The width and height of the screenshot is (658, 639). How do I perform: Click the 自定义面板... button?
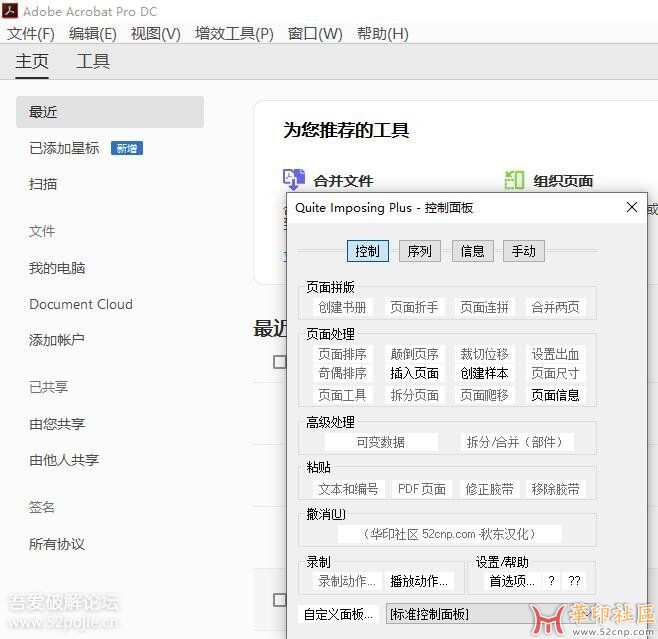(339, 614)
